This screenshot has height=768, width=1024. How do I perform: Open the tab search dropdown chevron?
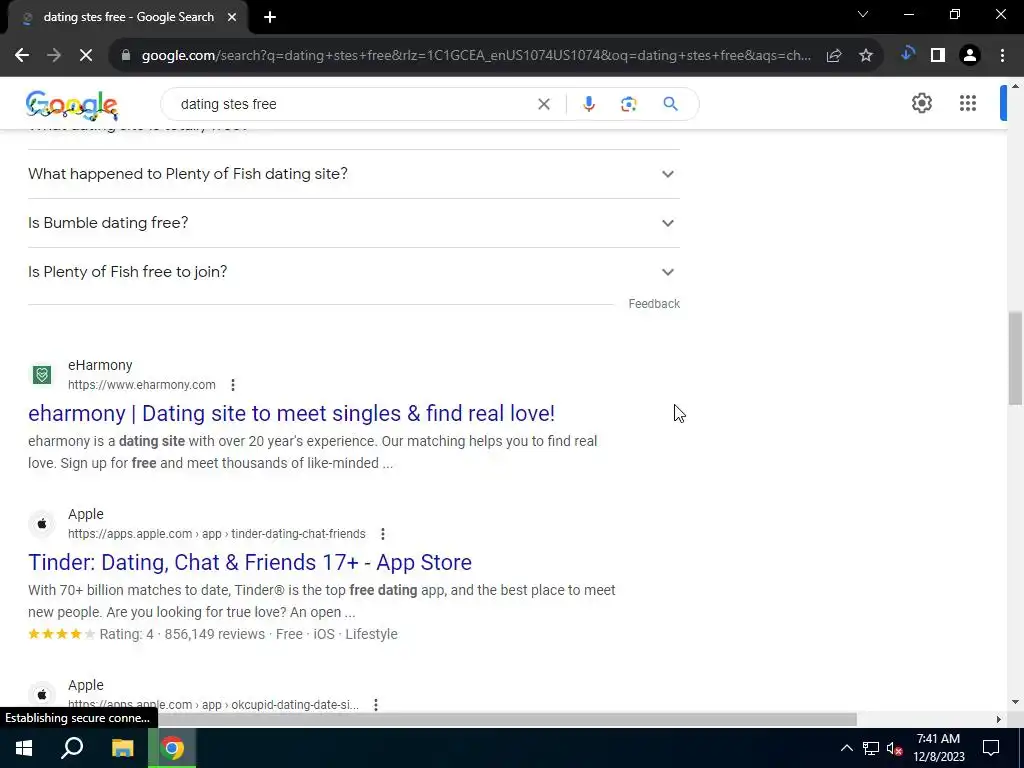(863, 14)
